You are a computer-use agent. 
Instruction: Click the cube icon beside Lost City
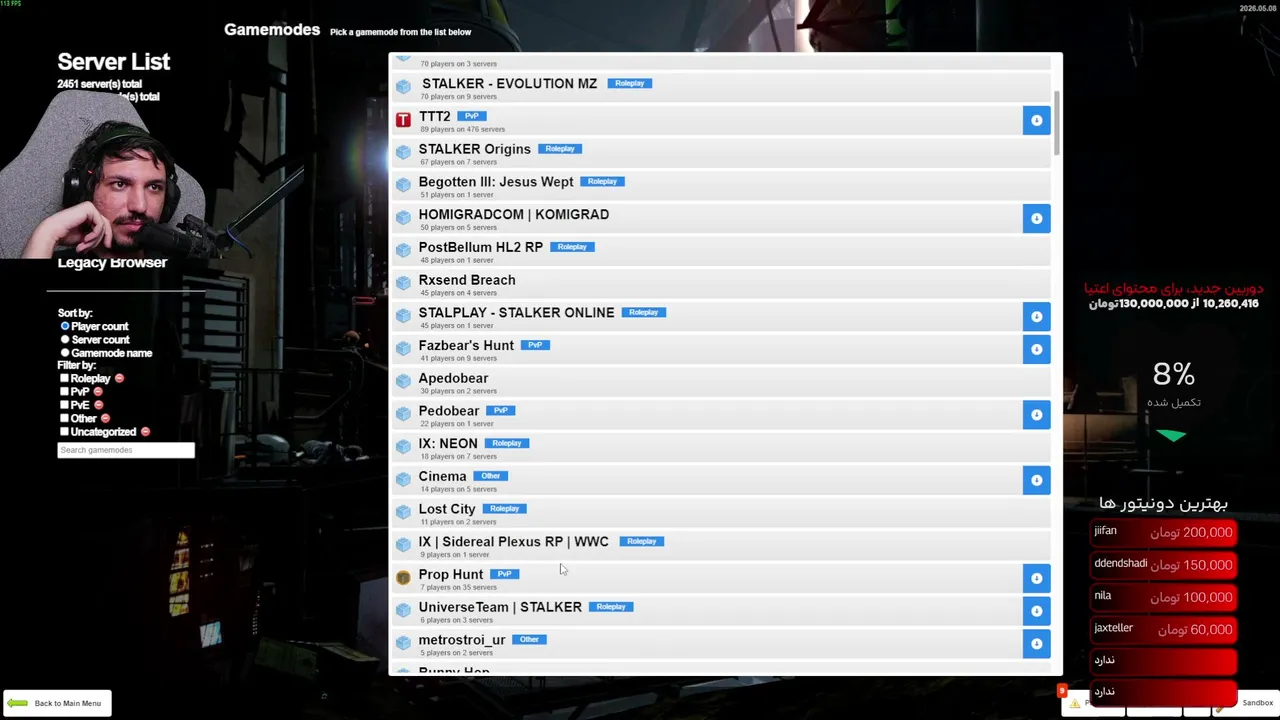tap(403, 512)
